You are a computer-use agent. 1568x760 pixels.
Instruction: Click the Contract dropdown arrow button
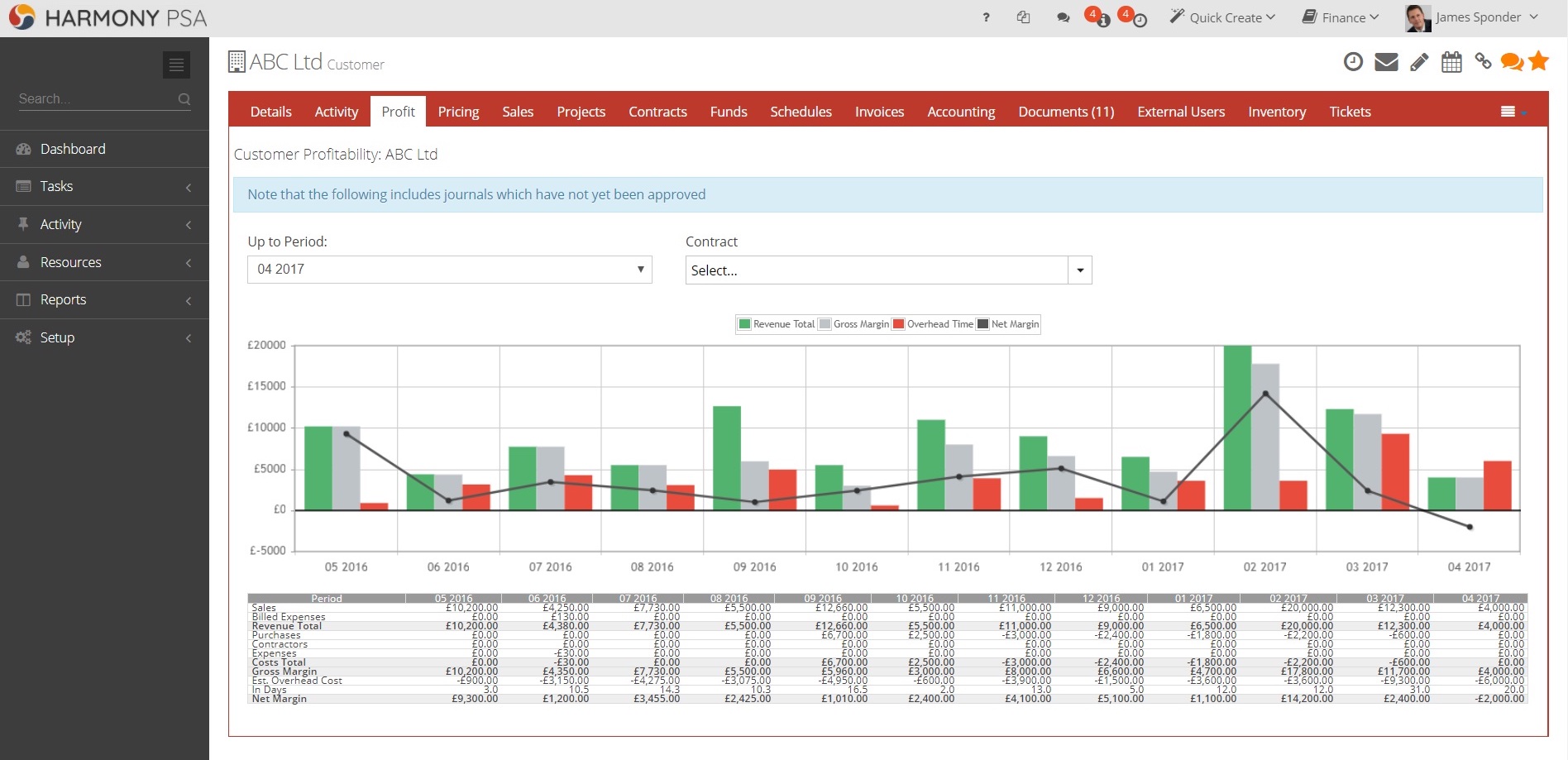pos(1080,270)
